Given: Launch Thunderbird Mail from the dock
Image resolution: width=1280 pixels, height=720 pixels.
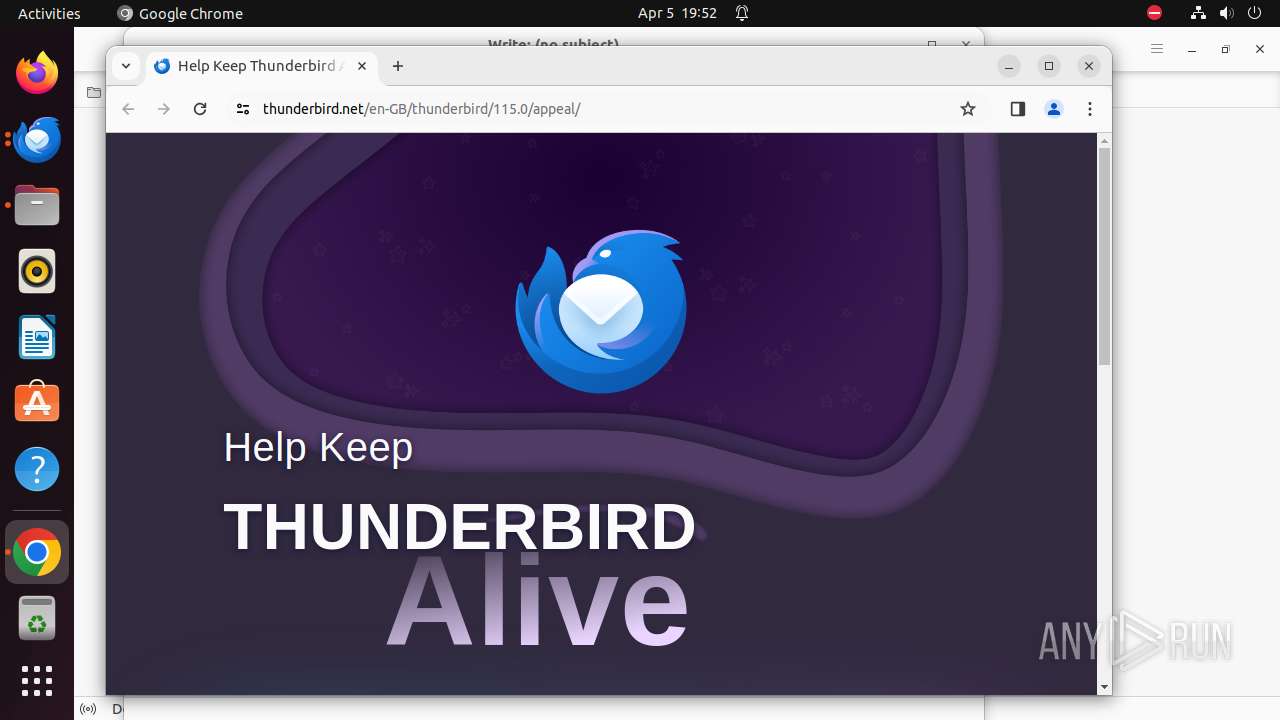Looking at the screenshot, I should click(x=37, y=139).
